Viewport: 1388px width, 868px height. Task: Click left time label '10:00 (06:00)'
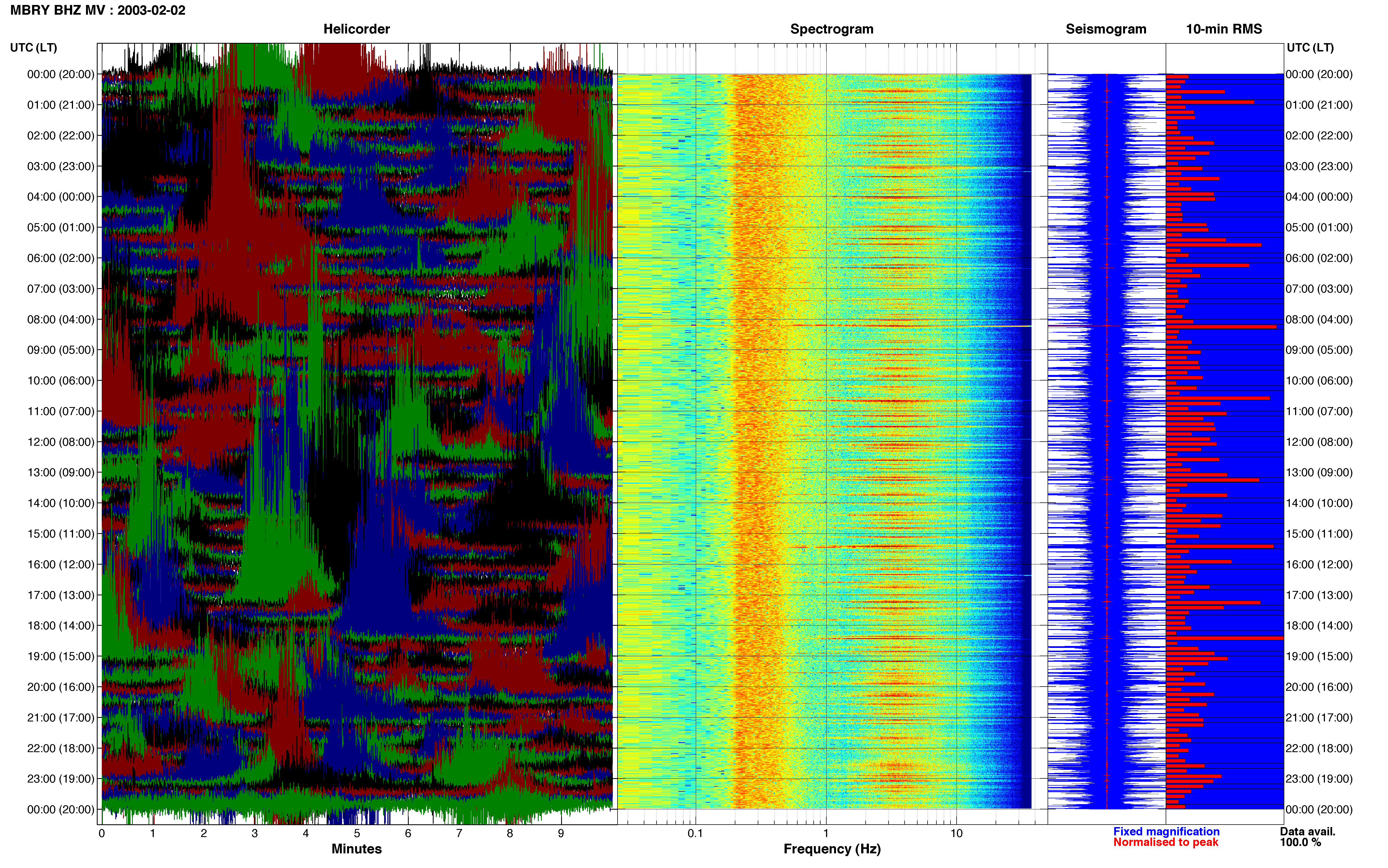click(61, 380)
